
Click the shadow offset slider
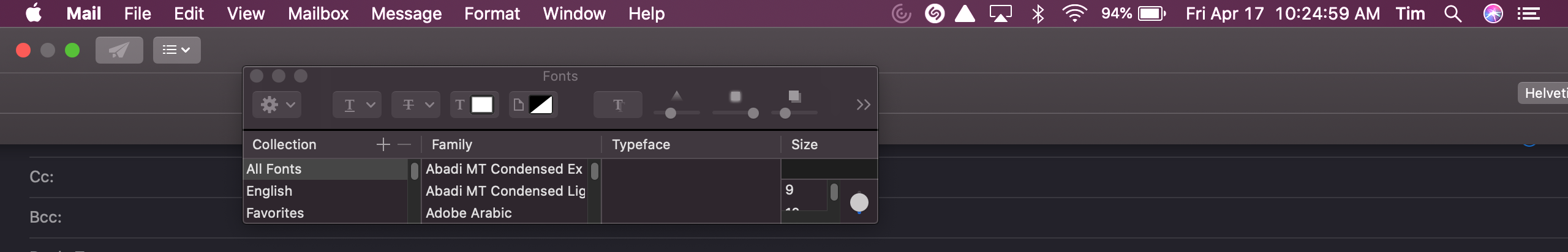pyautogui.click(x=794, y=113)
